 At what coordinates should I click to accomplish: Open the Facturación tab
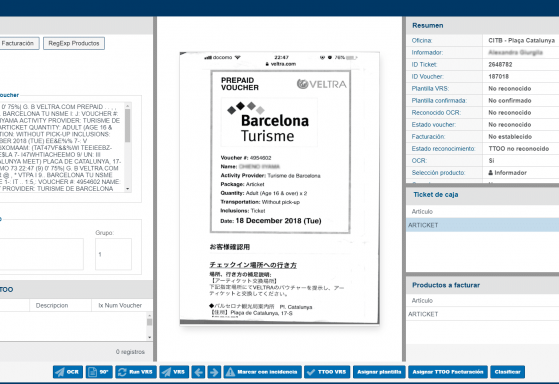18,43
